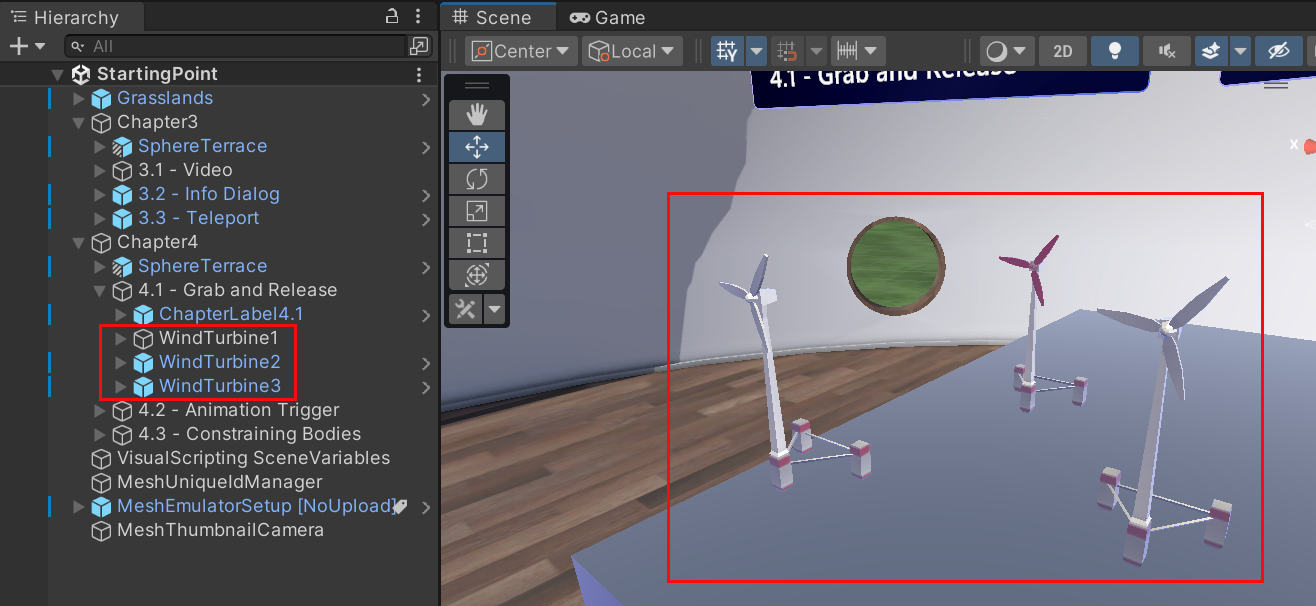Select the Transform tool
This screenshot has width=1316, height=606.
pos(477,275)
